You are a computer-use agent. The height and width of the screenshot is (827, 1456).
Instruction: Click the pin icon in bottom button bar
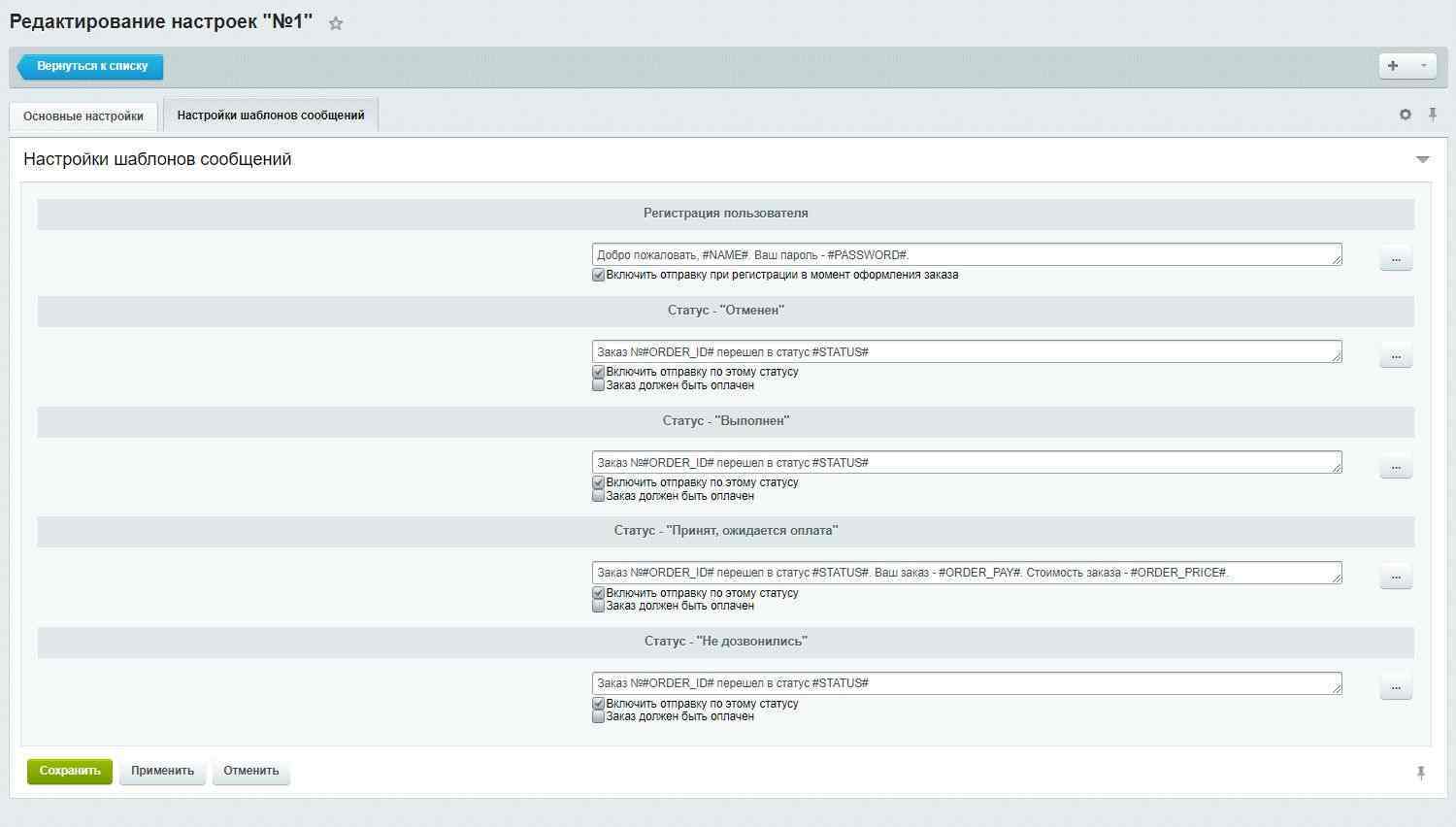[1421, 773]
